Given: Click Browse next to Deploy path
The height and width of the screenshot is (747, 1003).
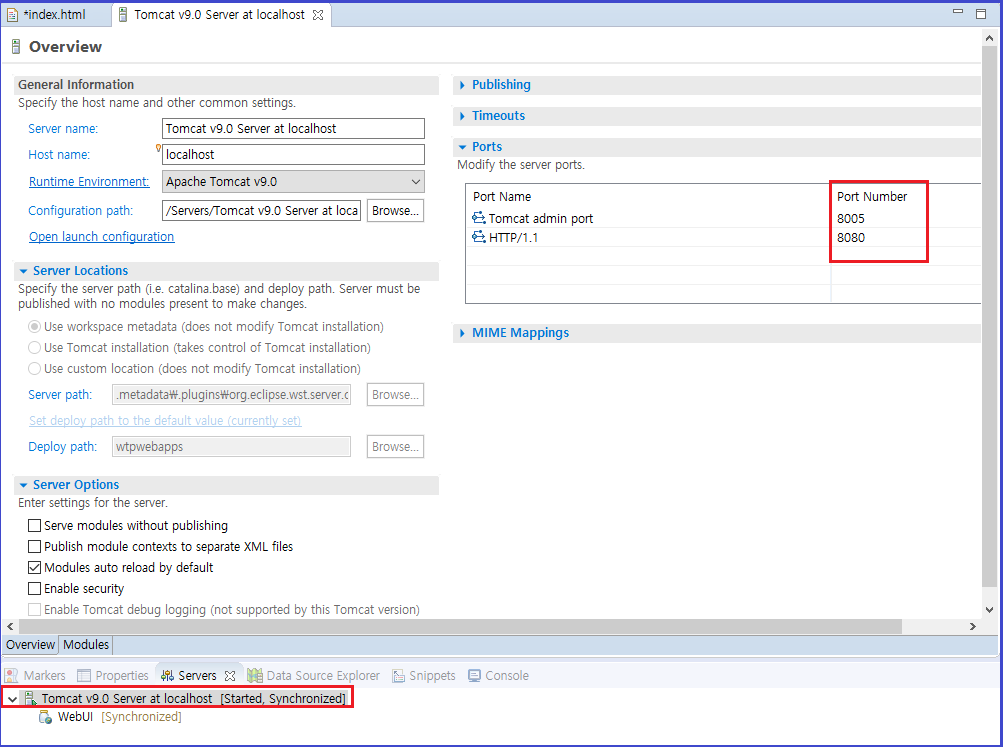Looking at the screenshot, I should pyautogui.click(x=395, y=446).
